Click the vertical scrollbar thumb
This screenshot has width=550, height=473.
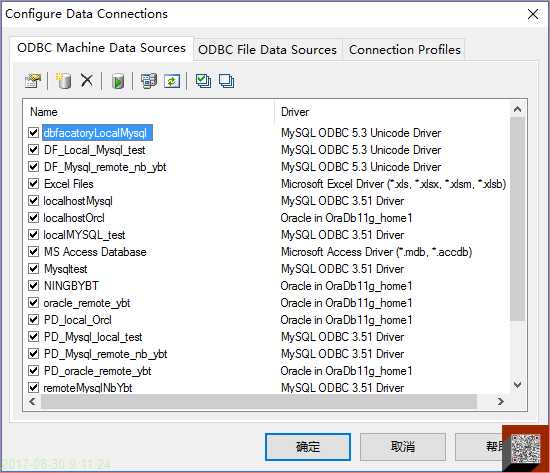(x=517, y=219)
